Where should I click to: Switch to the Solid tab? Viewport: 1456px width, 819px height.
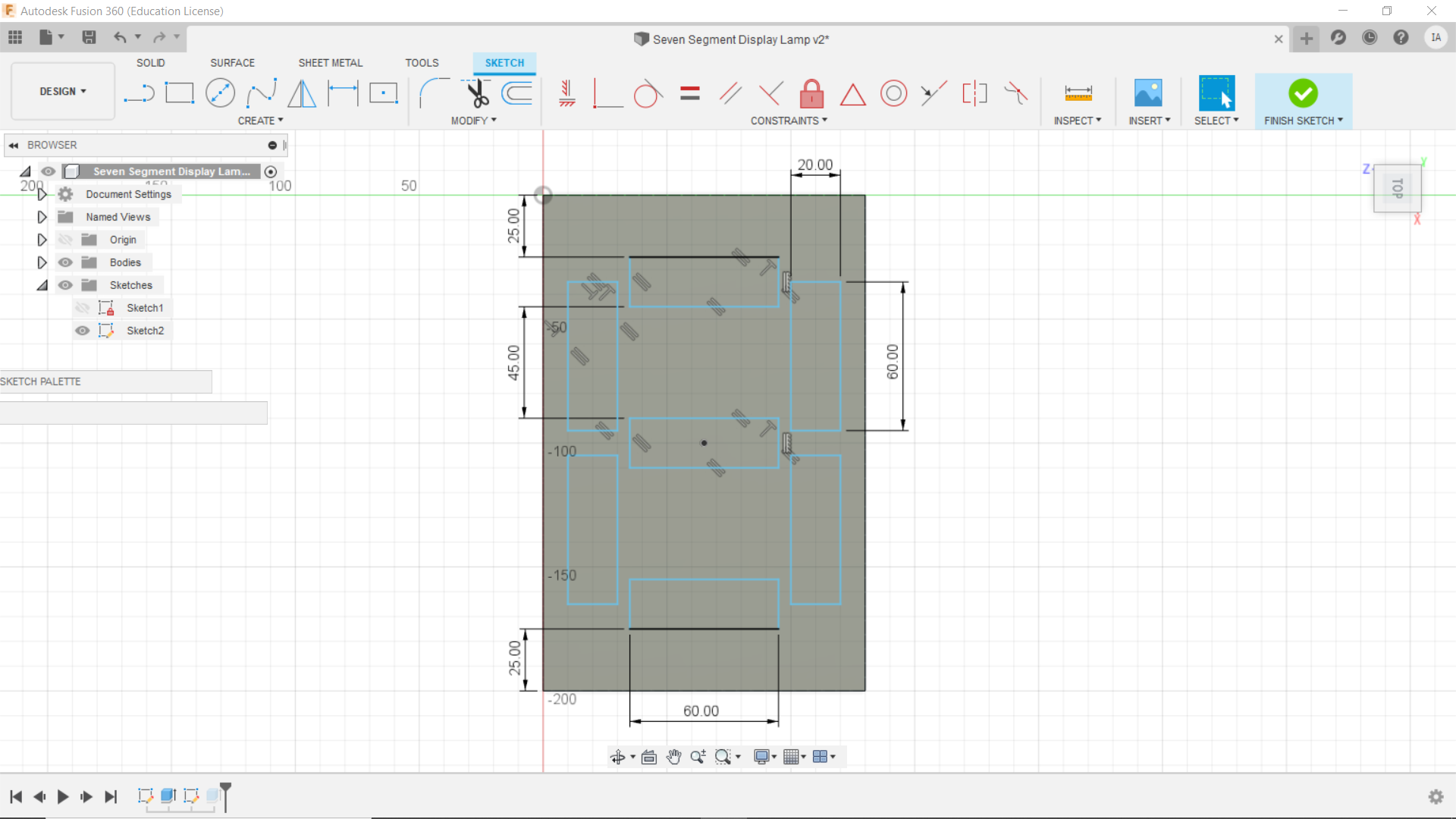click(x=150, y=62)
